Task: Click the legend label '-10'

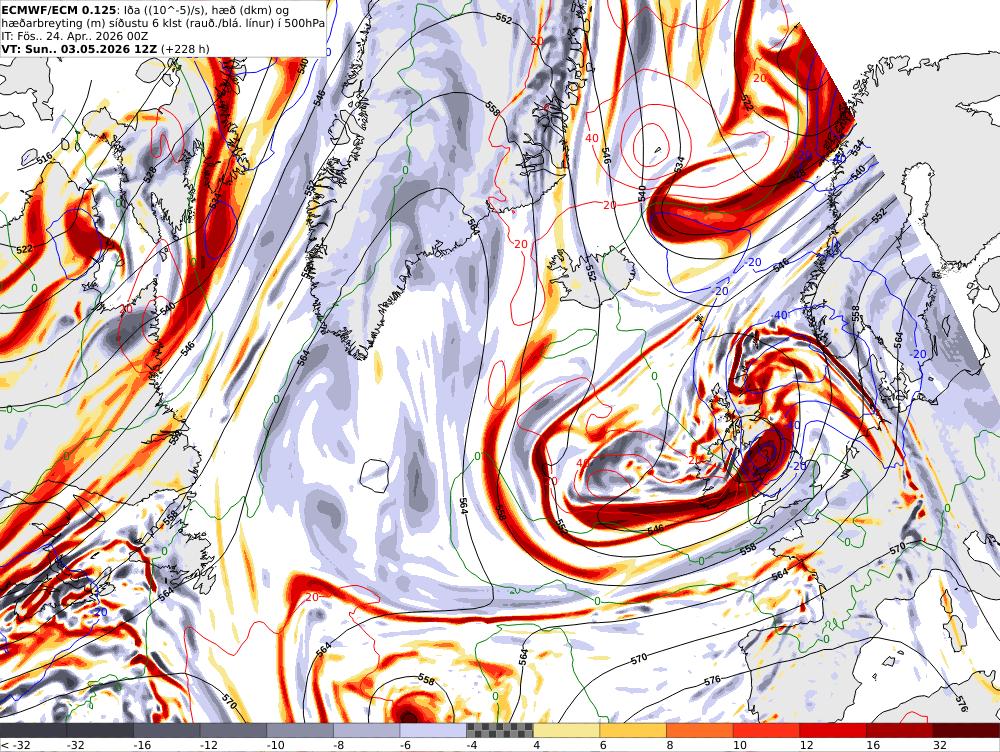Action: tap(275, 745)
